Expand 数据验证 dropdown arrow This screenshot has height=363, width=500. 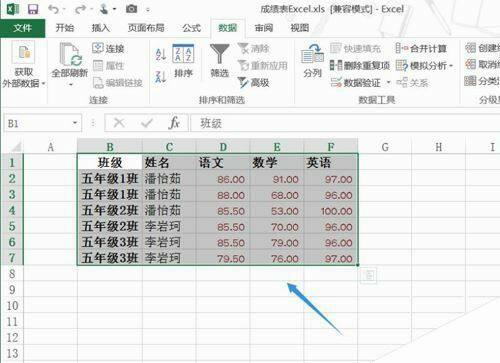pos(388,82)
